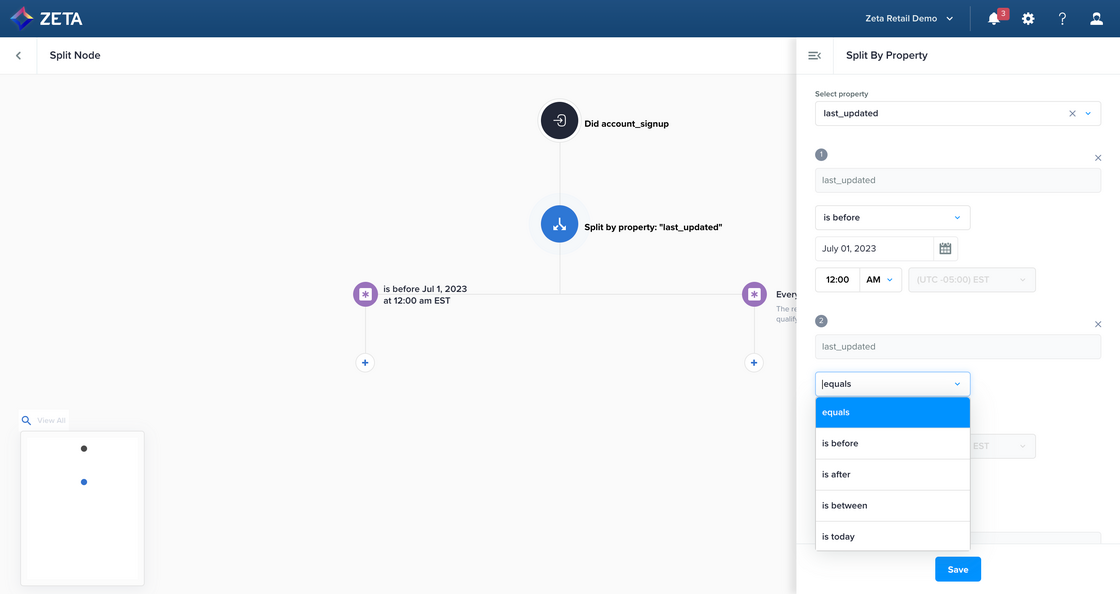Choose the is today option
This screenshot has width=1120, height=594.
click(x=892, y=537)
